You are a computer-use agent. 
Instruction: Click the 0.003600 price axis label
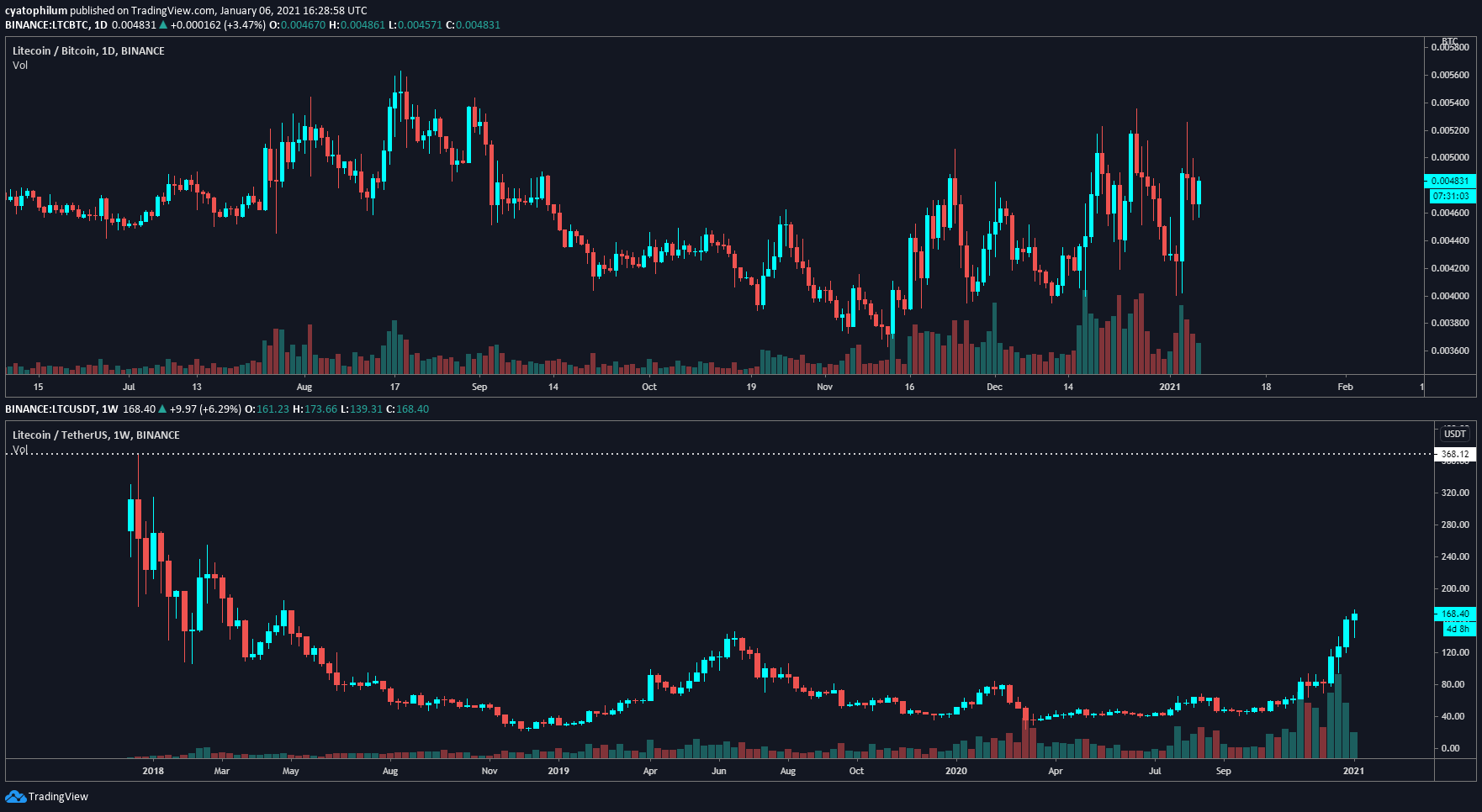(x=1450, y=351)
